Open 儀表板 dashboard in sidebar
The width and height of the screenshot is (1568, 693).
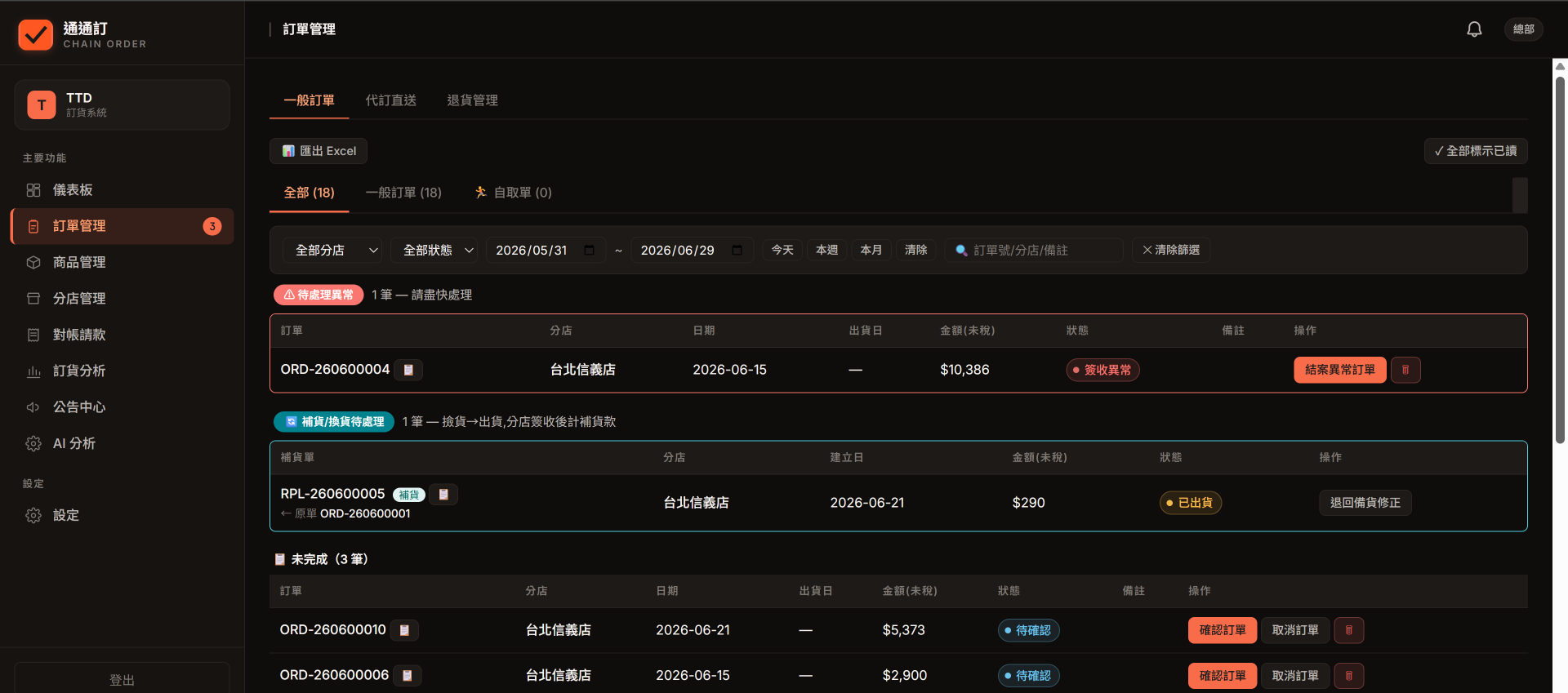point(122,190)
